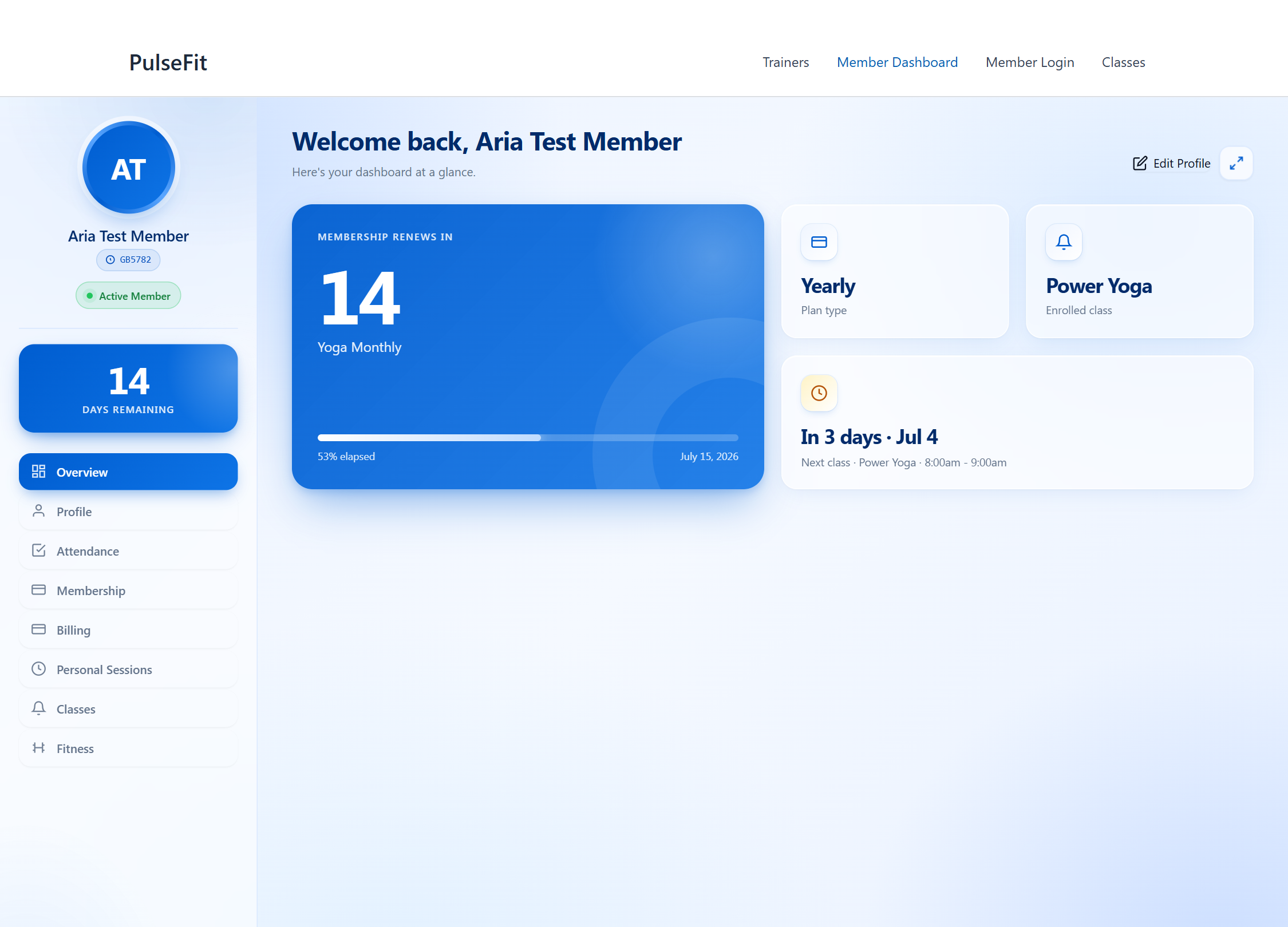Switch to the Attendance section
Image resolution: width=1288 pixels, height=927 pixels.
[128, 551]
